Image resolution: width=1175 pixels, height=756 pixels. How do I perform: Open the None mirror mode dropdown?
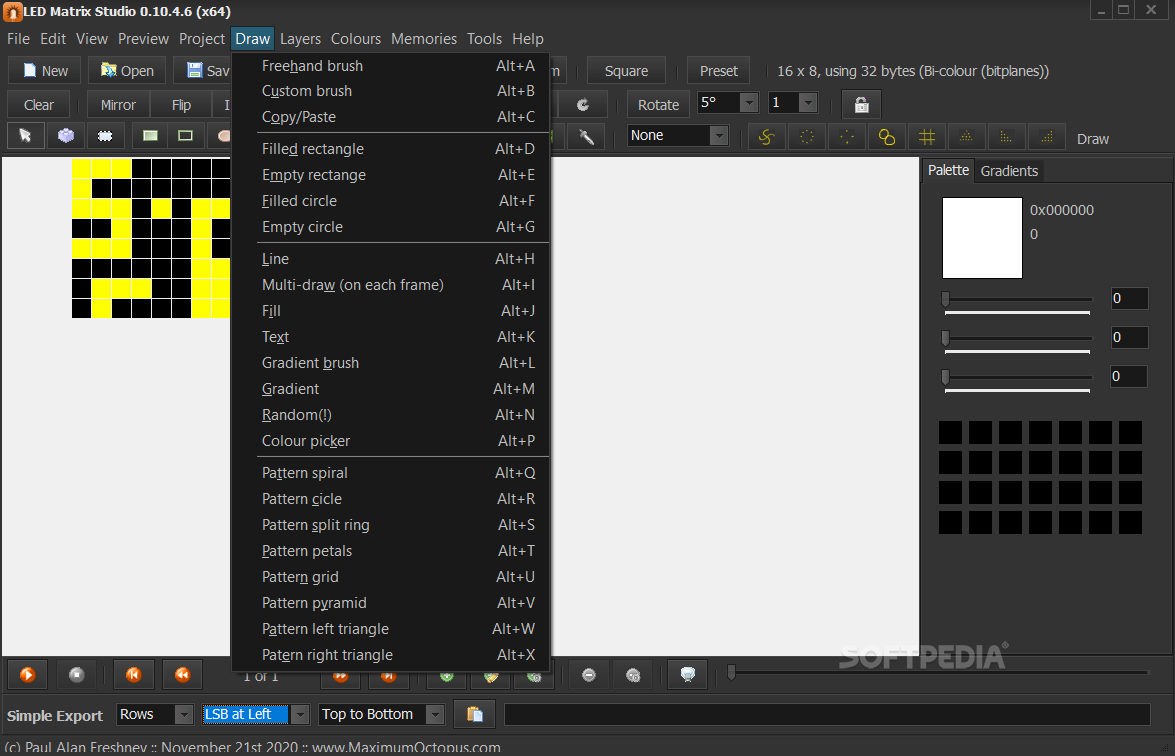pyautogui.click(x=719, y=136)
